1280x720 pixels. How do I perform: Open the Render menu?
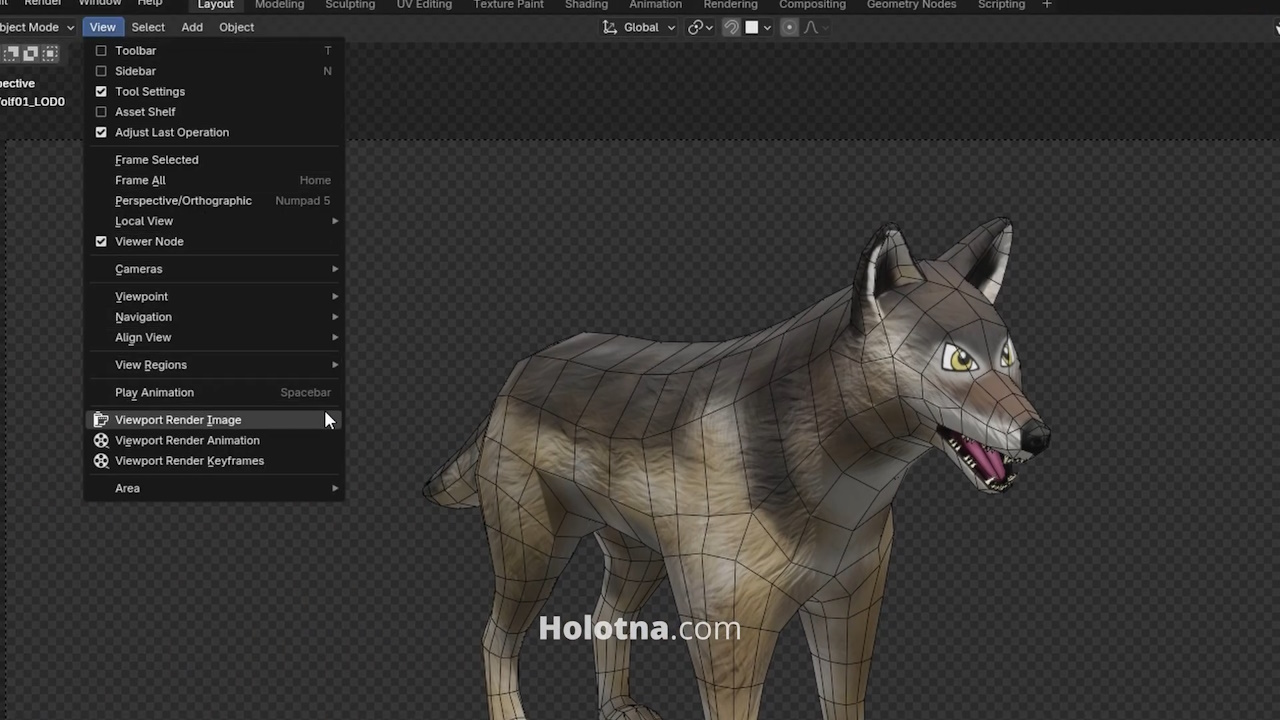tap(43, 3)
